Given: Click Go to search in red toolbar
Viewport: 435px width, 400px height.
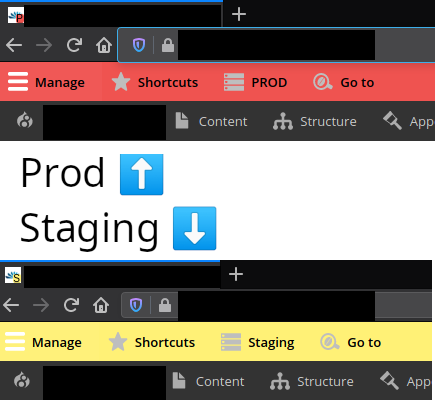Looking at the screenshot, I should 344,82.
